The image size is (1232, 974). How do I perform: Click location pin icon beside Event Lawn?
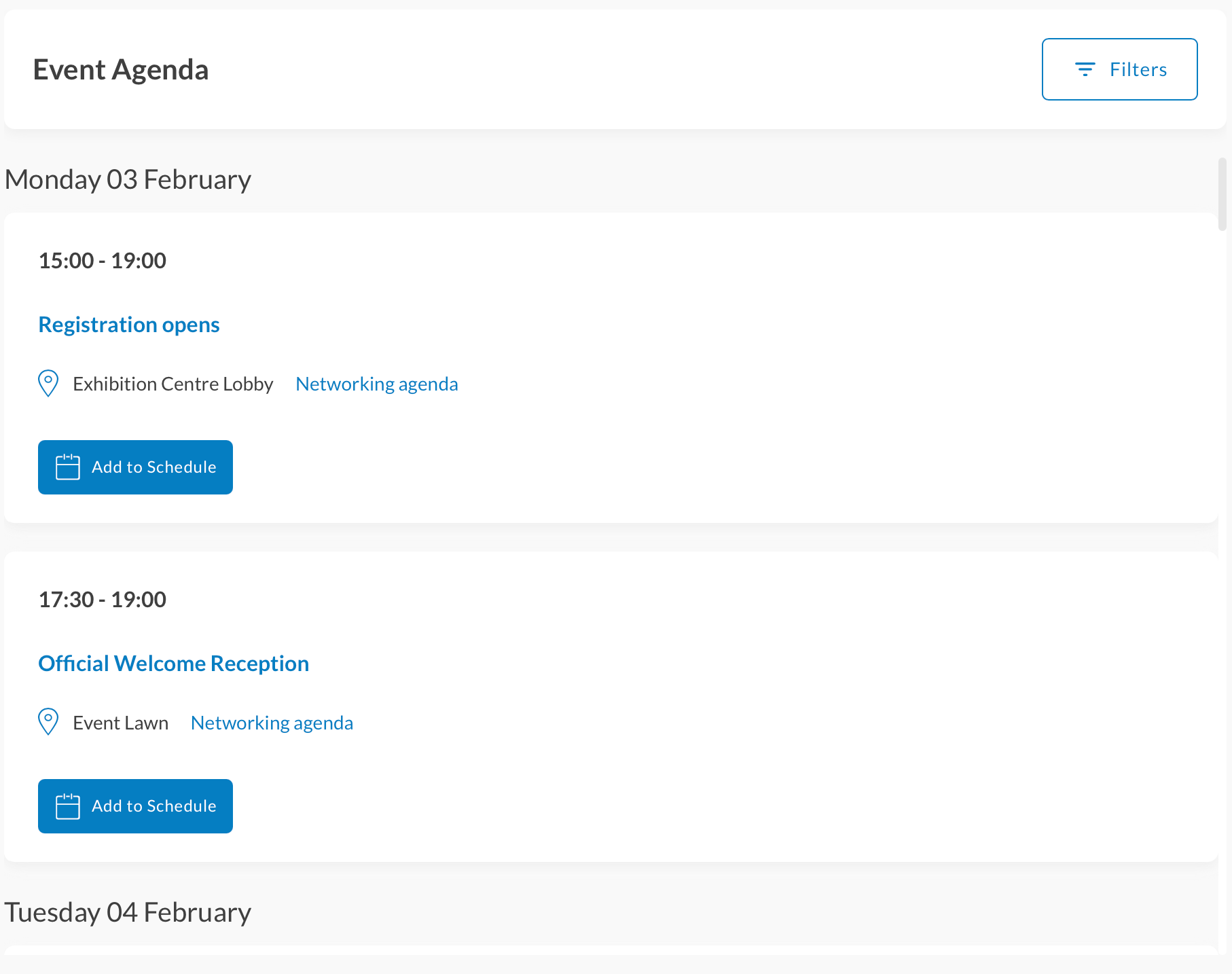click(48, 722)
